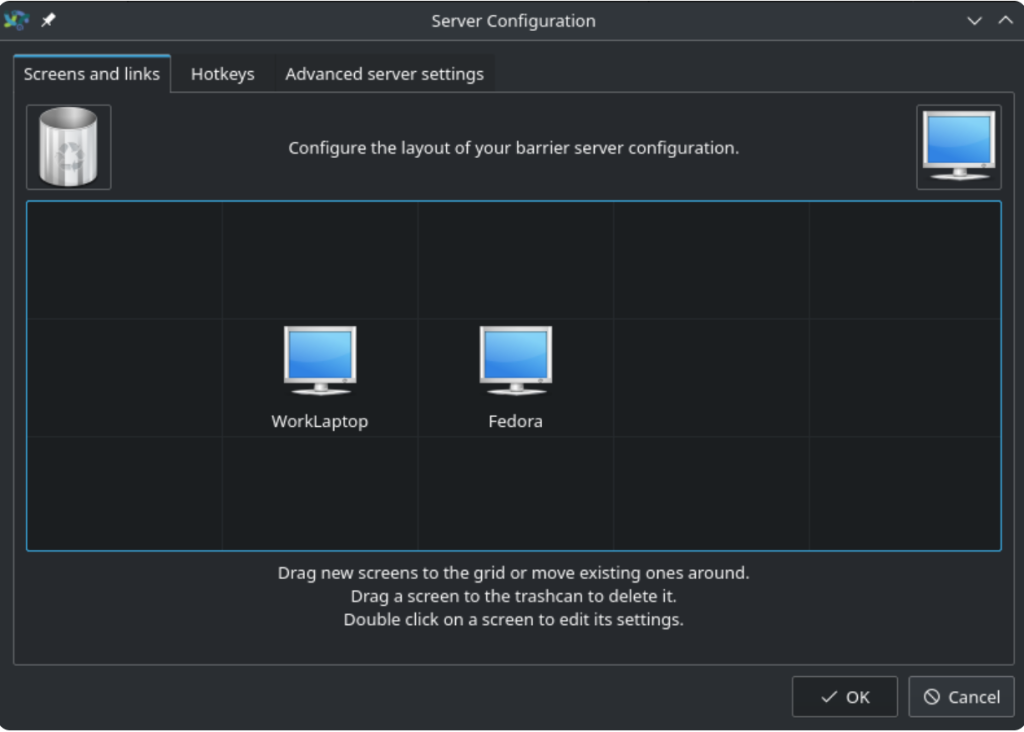Open the Advanced server settings tab
Screen dimensions: 1024x732
click(x=384, y=73)
